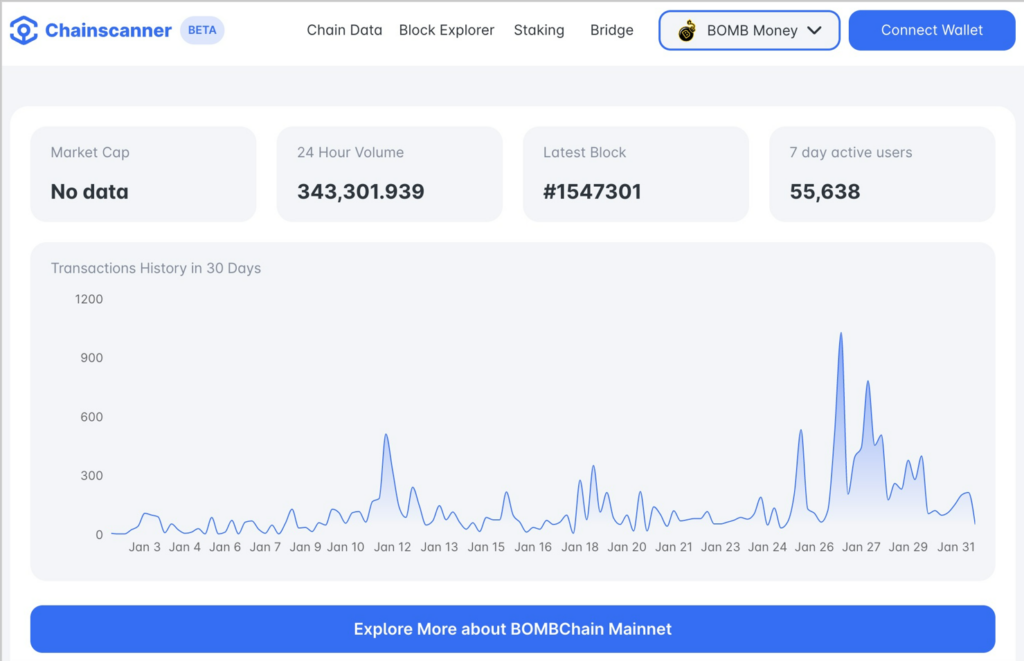This screenshot has height=661, width=1024.
Task: Open the Staking page
Action: (x=538, y=30)
